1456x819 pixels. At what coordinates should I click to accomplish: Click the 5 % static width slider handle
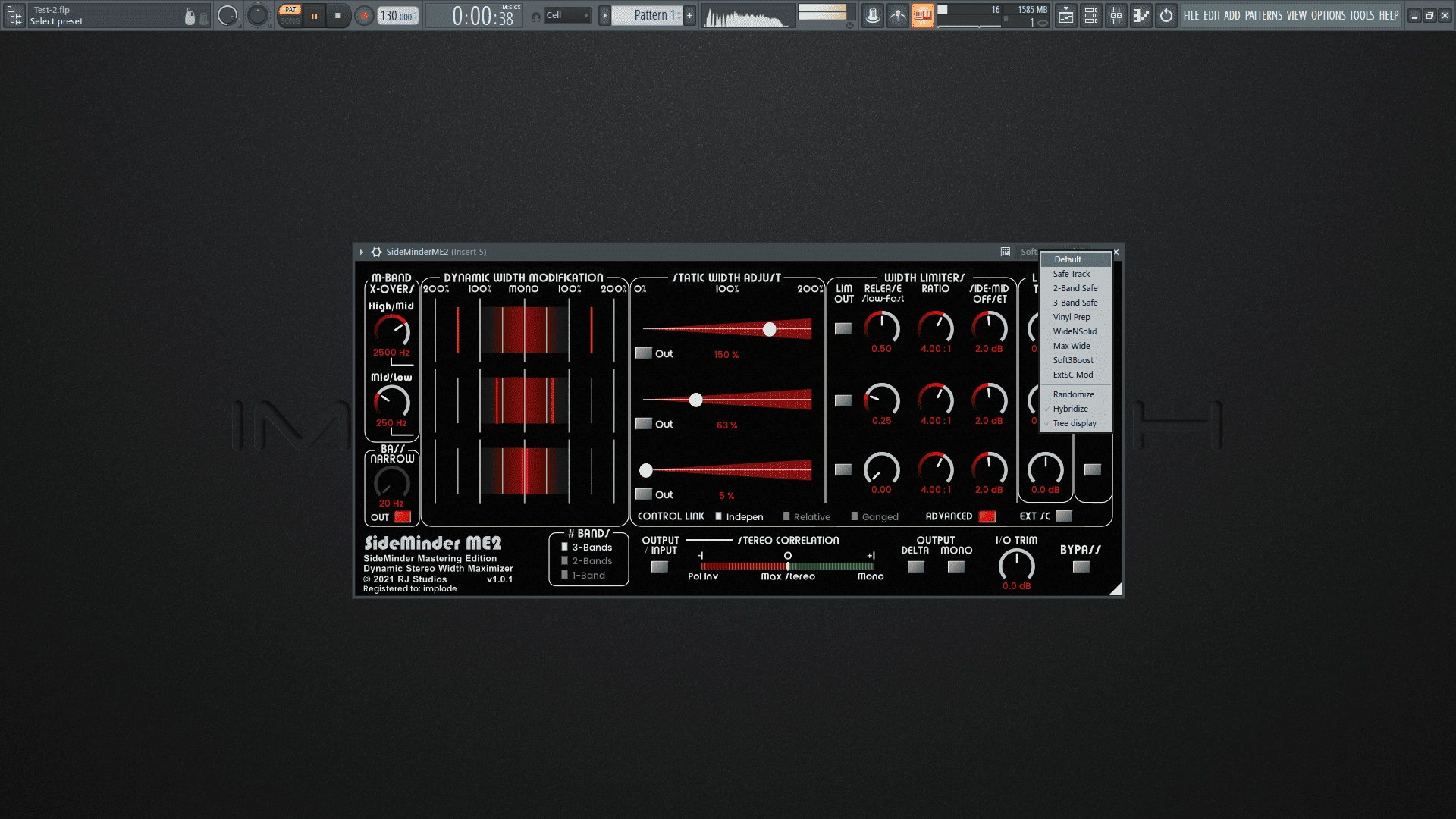tap(646, 470)
